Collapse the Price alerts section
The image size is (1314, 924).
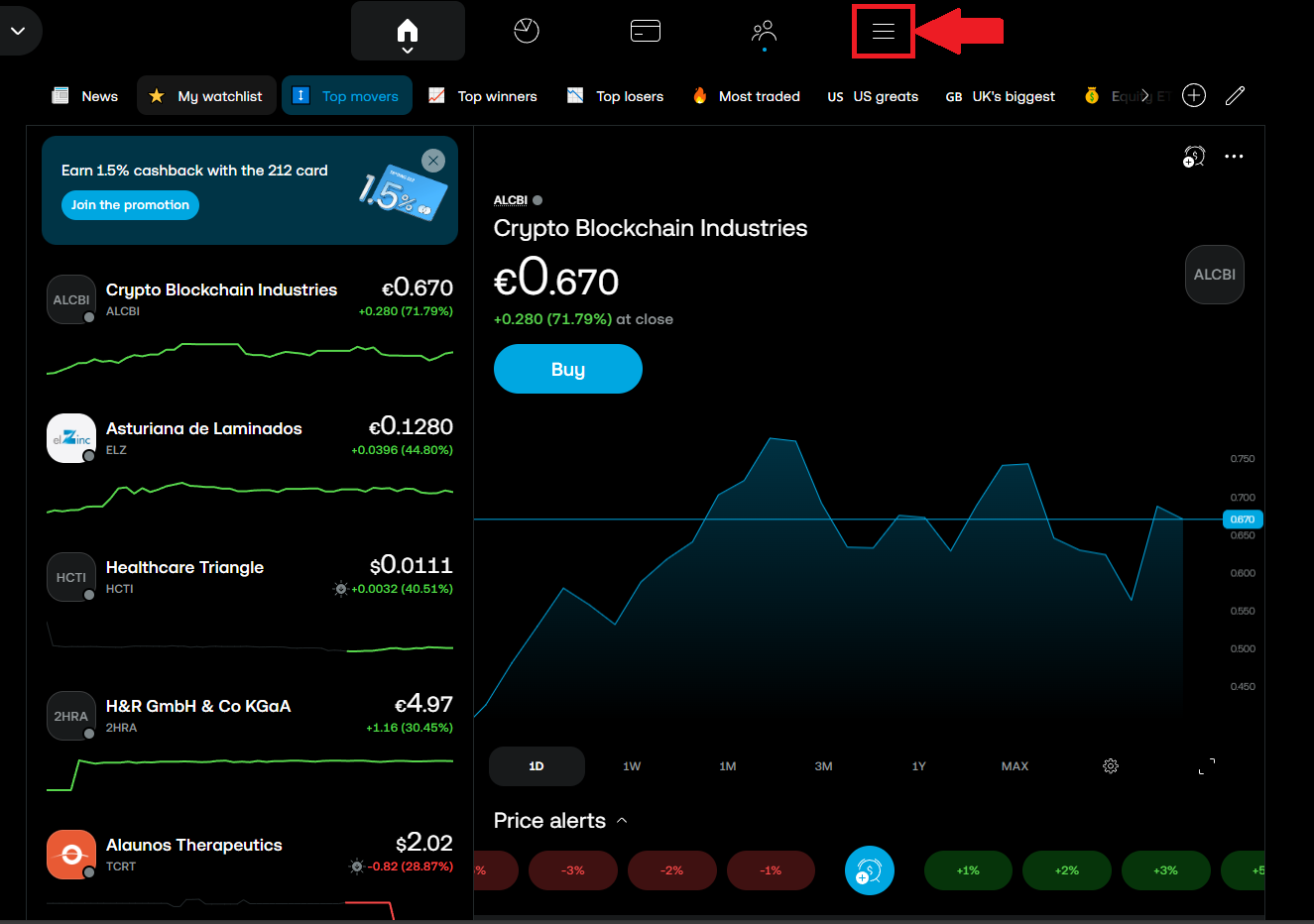(622, 821)
